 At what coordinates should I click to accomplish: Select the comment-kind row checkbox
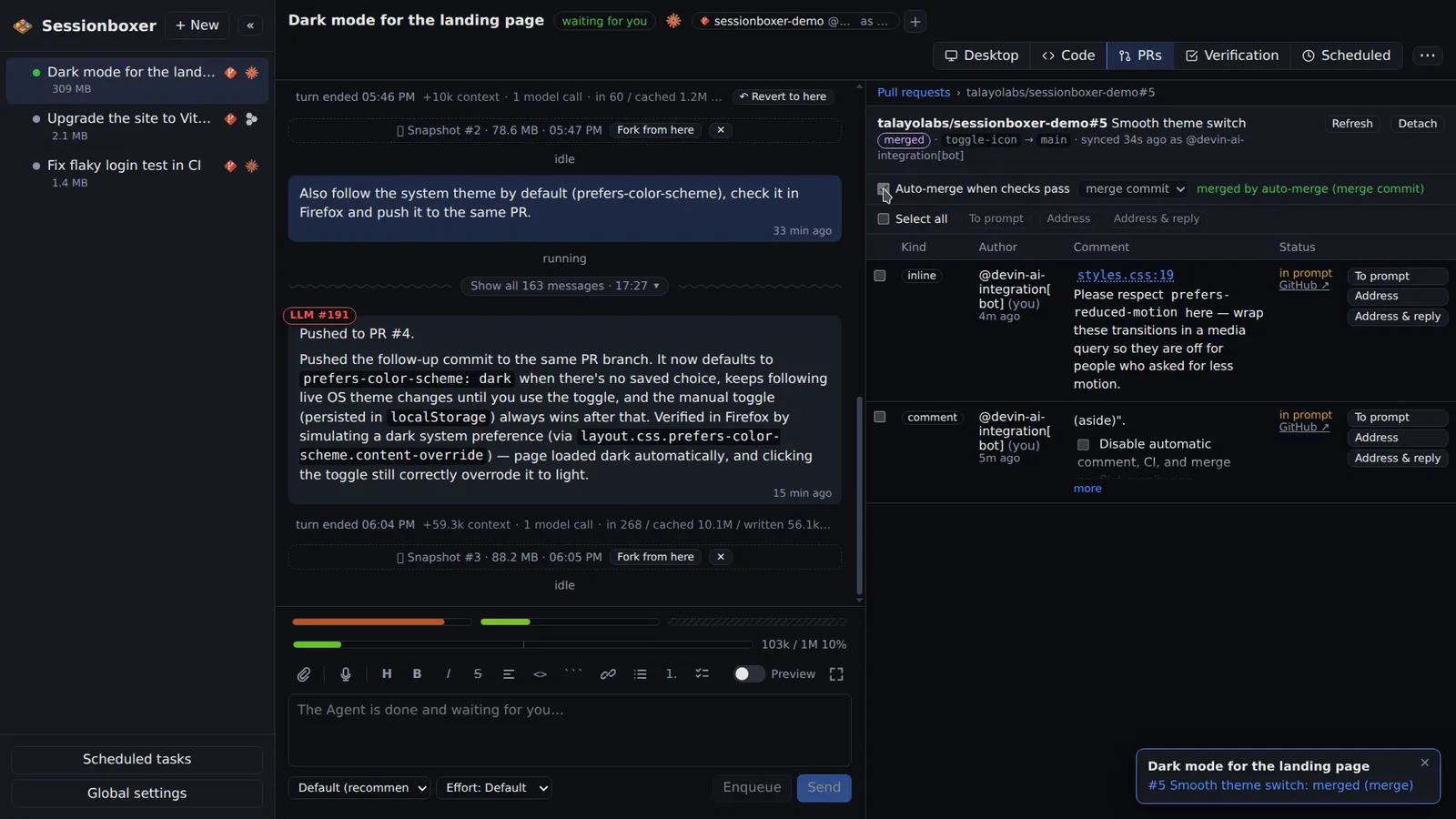[879, 417]
